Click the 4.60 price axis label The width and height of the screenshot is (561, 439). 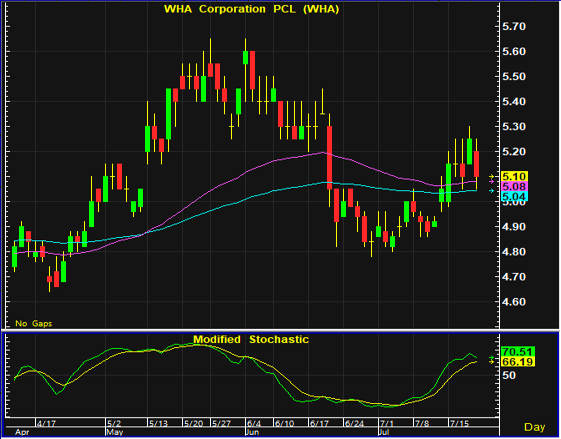pyautogui.click(x=514, y=302)
